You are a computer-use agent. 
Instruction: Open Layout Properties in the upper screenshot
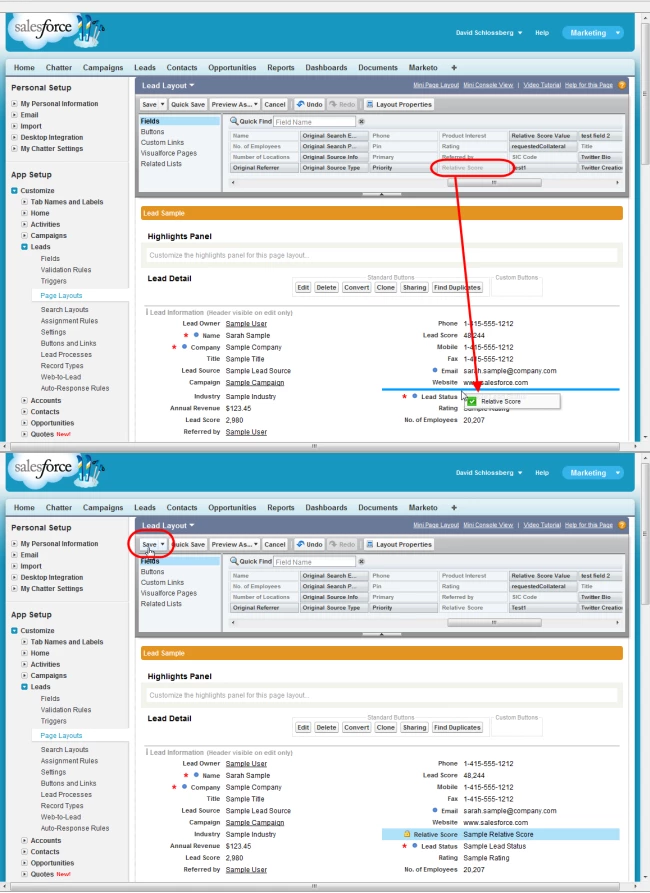coord(399,104)
